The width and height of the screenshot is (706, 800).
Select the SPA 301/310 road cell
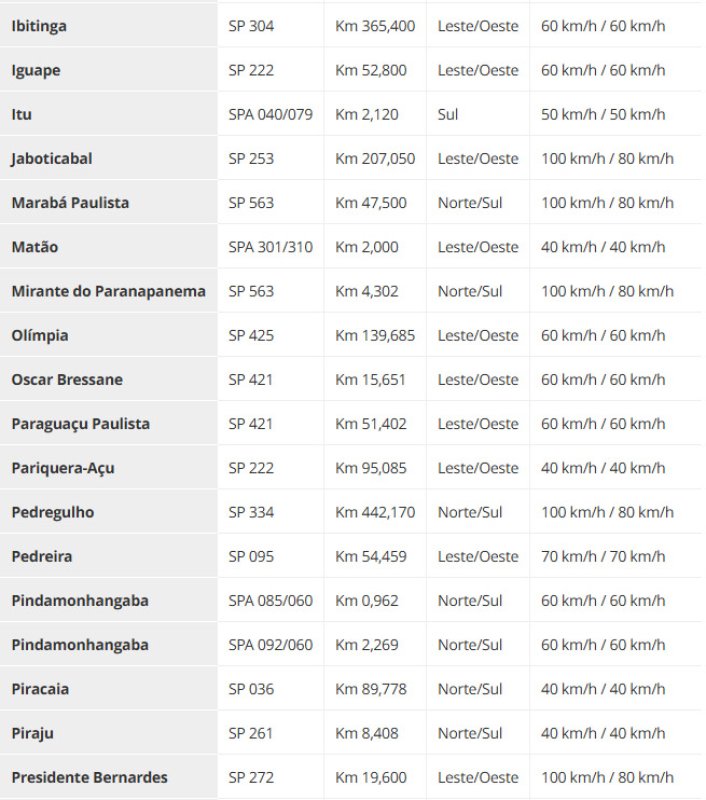click(270, 246)
